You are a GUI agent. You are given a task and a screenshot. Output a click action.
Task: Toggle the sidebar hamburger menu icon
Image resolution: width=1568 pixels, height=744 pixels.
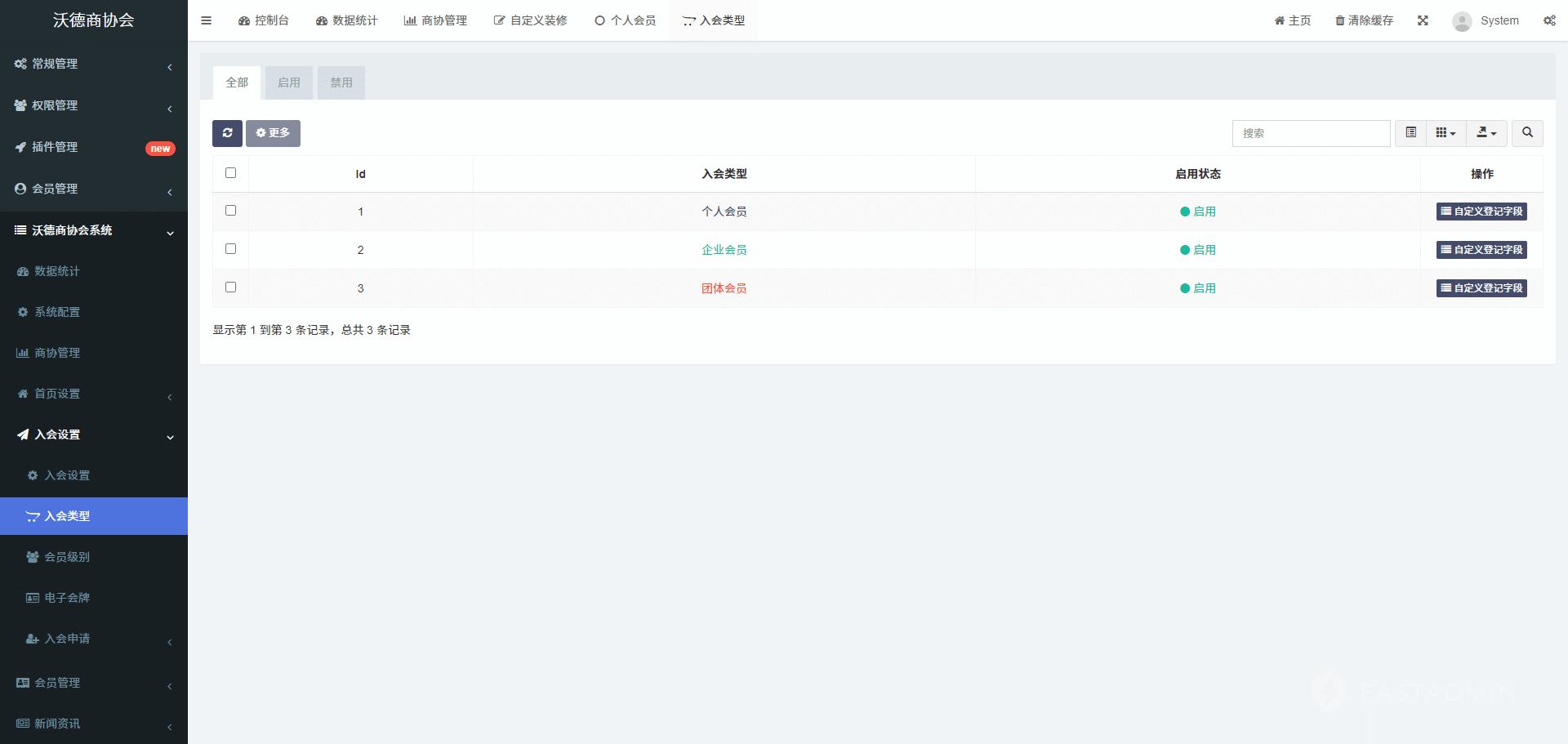tap(207, 20)
